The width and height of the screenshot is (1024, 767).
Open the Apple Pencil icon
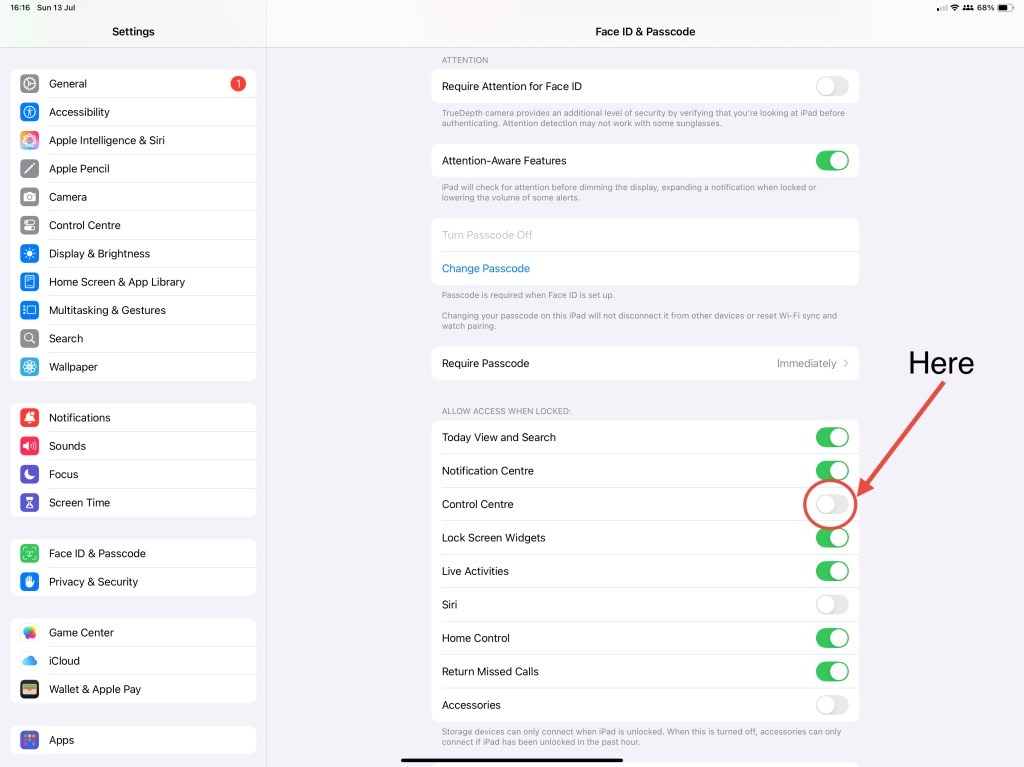click(30, 169)
